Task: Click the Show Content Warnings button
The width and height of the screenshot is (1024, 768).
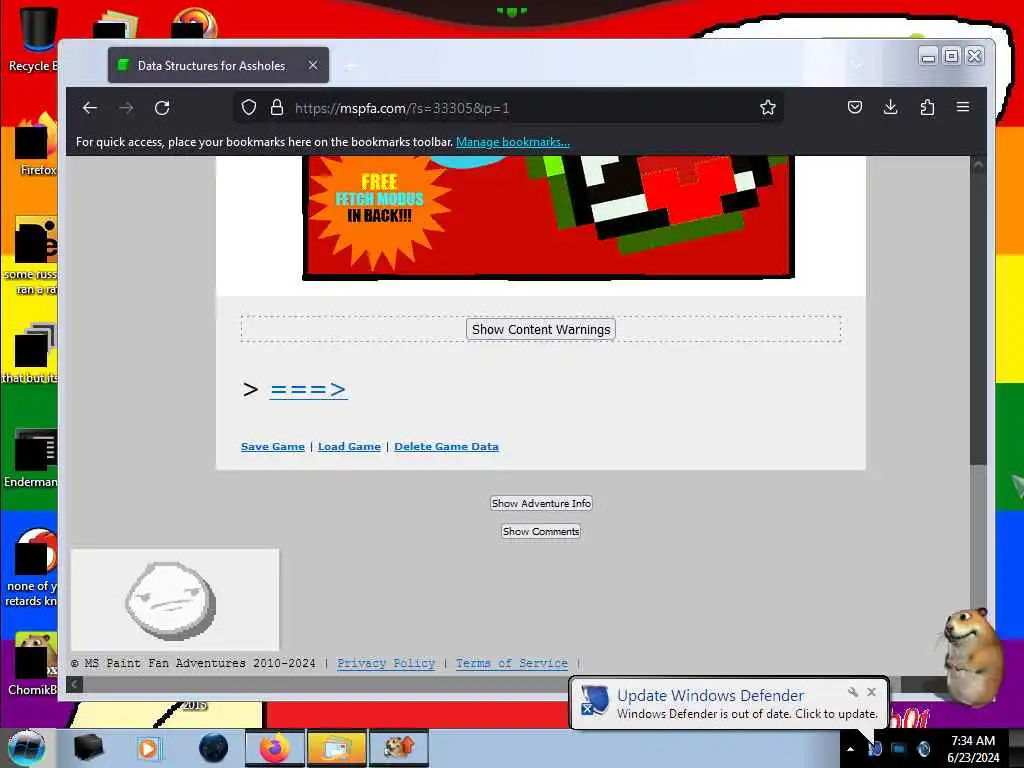Action: click(x=541, y=329)
